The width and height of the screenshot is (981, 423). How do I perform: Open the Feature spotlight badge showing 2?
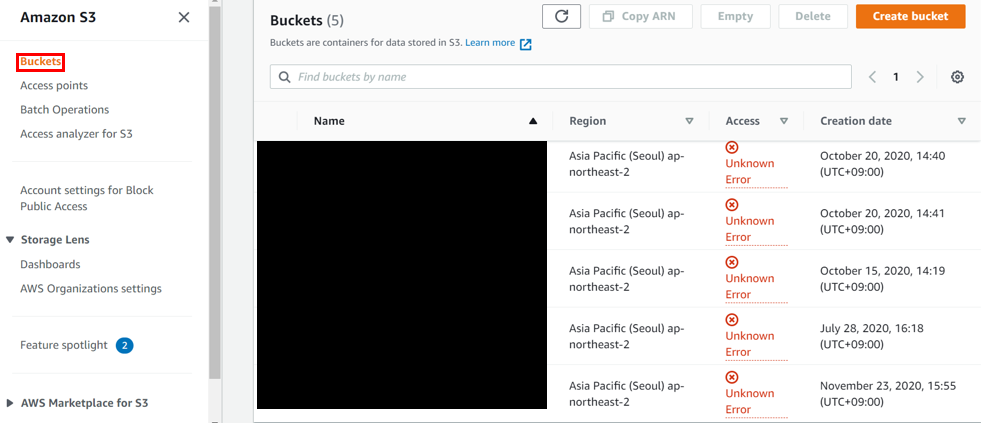point(125,345)
